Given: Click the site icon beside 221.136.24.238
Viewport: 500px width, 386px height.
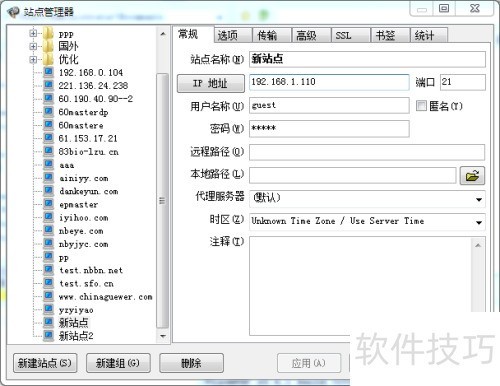Looking at the screenshot, I should point(49,85).
